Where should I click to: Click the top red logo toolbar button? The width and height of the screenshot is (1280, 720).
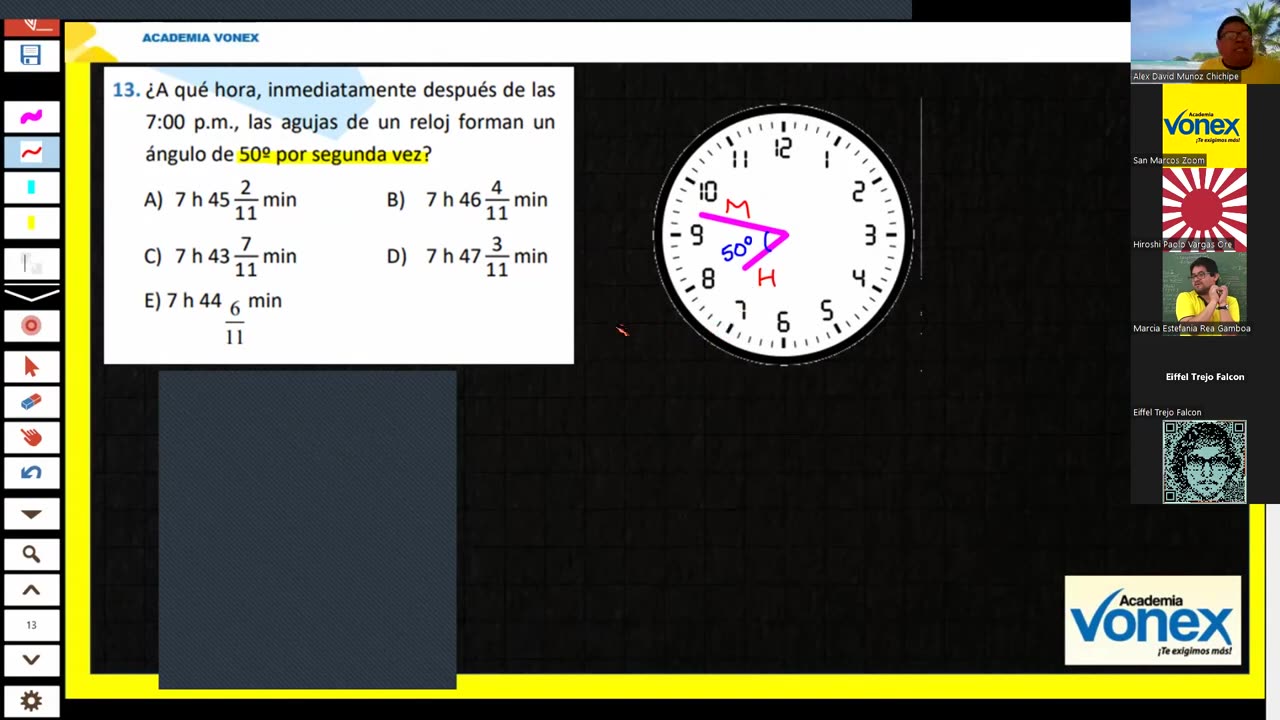(31, 26)
